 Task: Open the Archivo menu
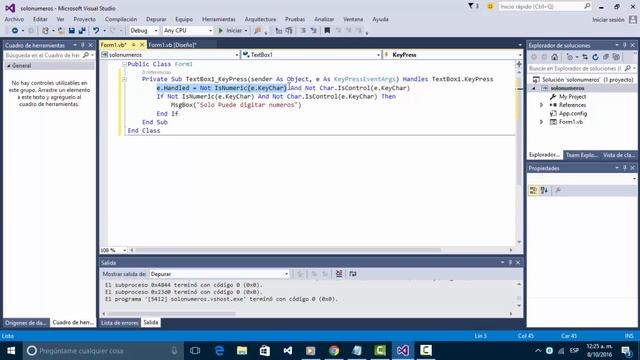point(14,19)
